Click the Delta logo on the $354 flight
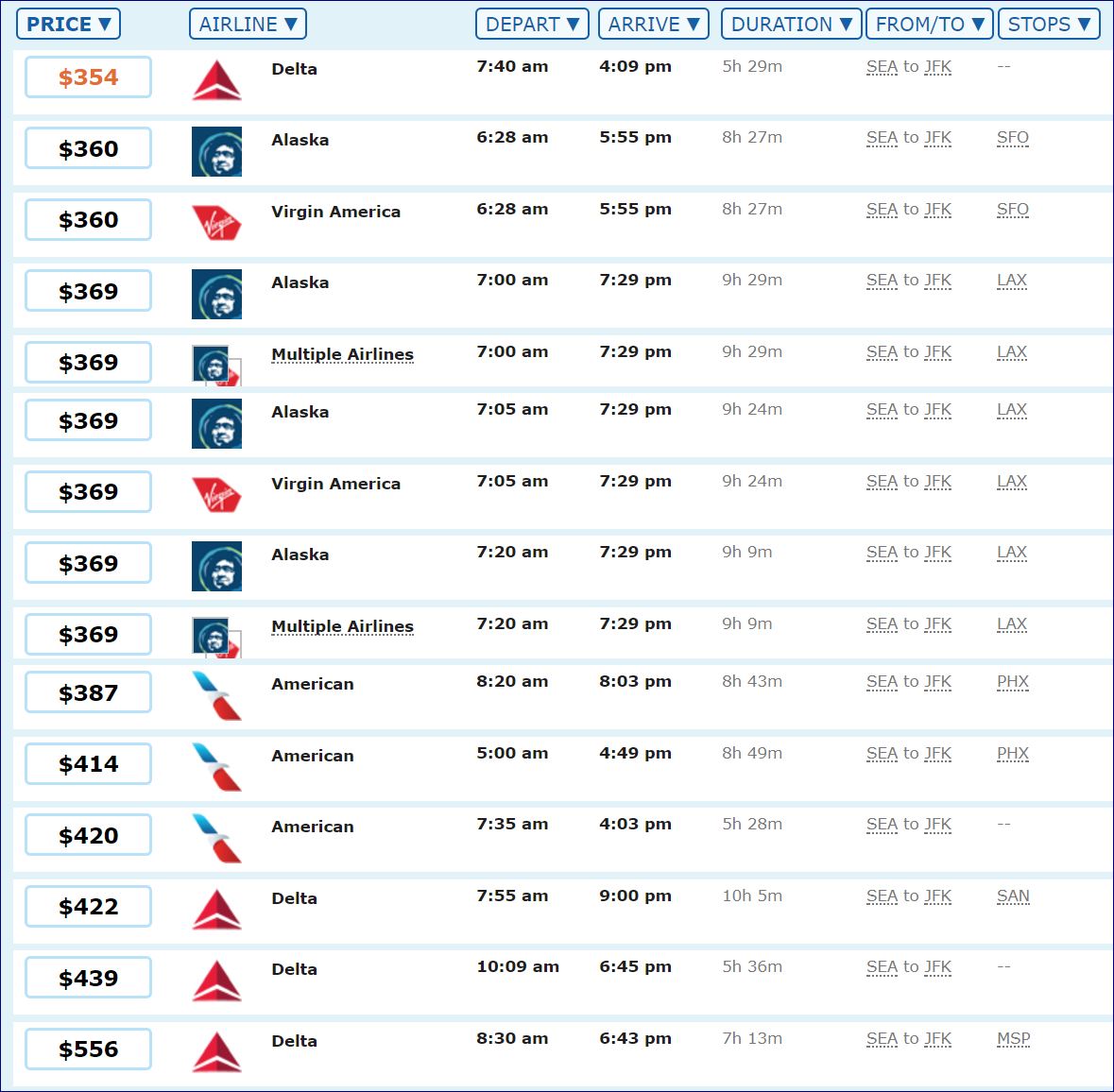Viewport: 1114px width, 1092px height. click(x=216, y=80)
